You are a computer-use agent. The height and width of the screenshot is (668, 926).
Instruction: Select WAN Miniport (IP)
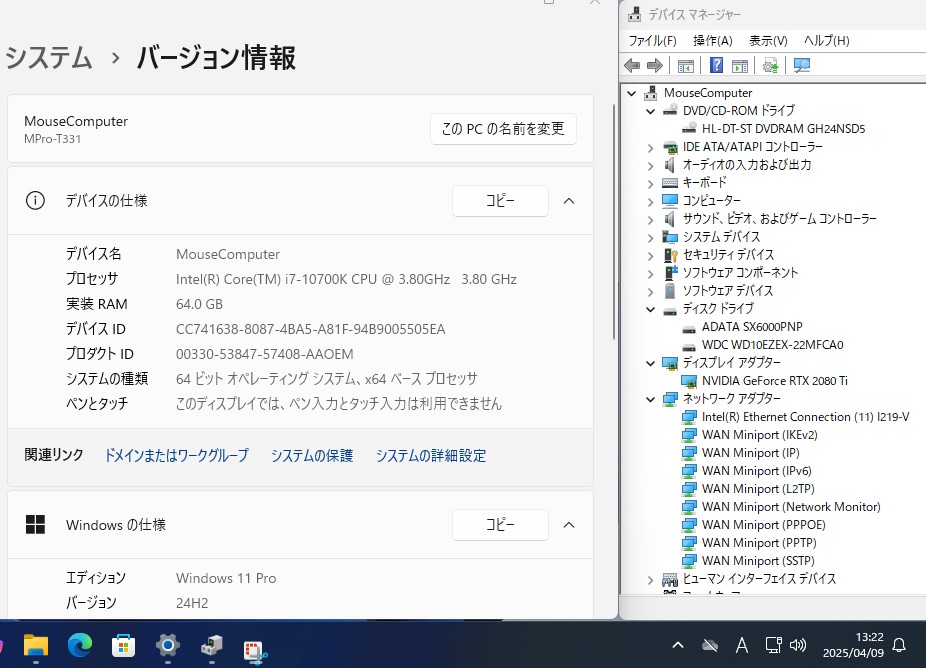pos(750,453)
